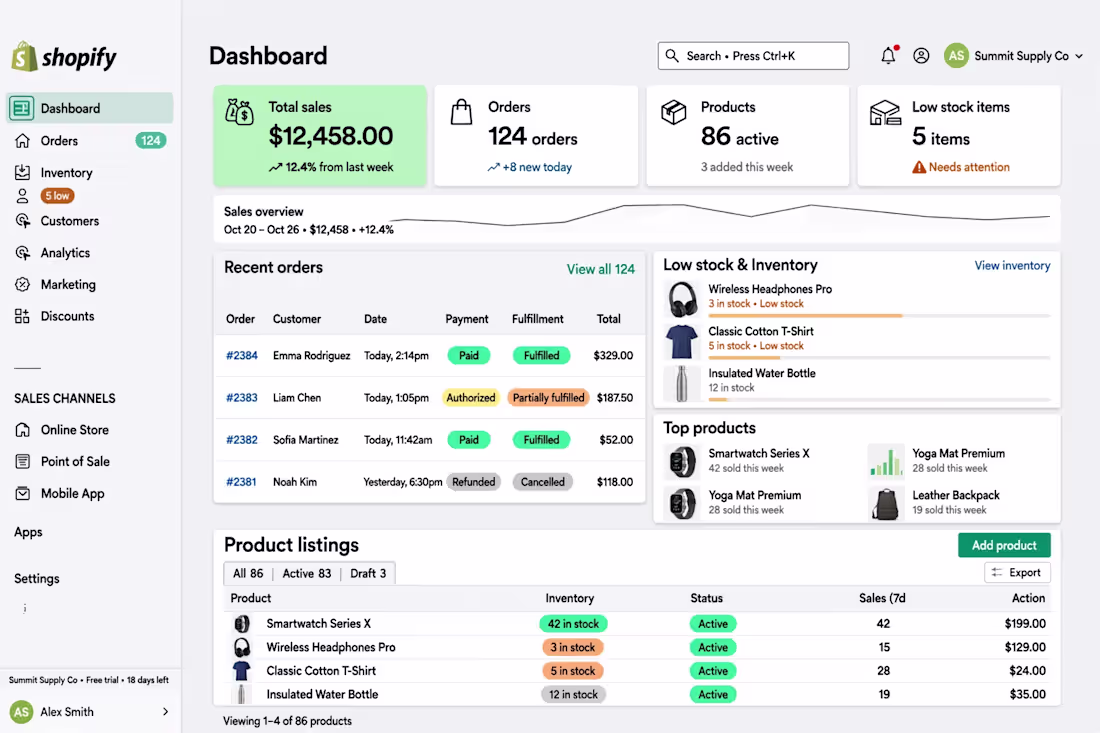Screen dimensions: 1100x733
Task: Click the person icon beside 5 low badge
Action: click(x=22, y=196)
